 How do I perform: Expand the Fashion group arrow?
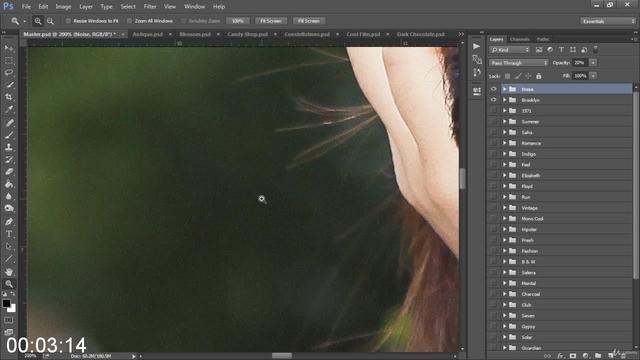tap(504, 251)
